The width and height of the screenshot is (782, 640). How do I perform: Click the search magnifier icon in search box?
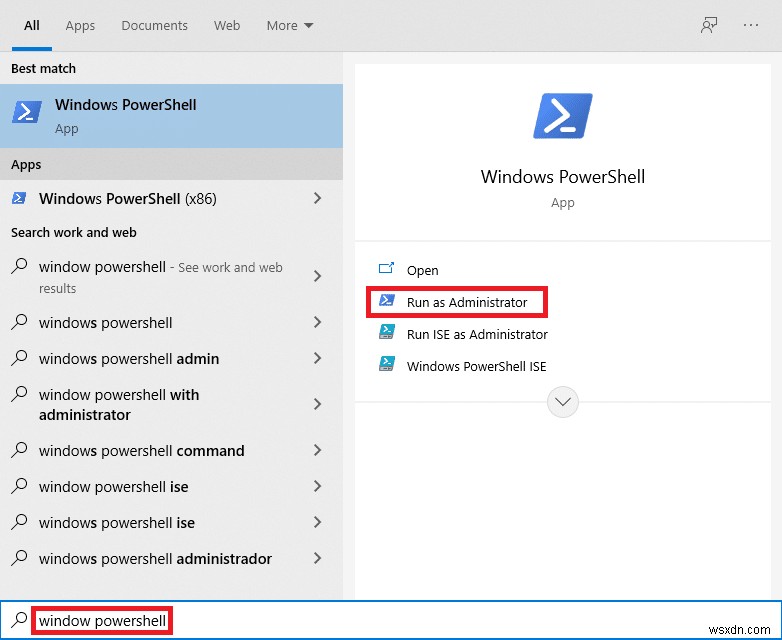tap(18, 620)
